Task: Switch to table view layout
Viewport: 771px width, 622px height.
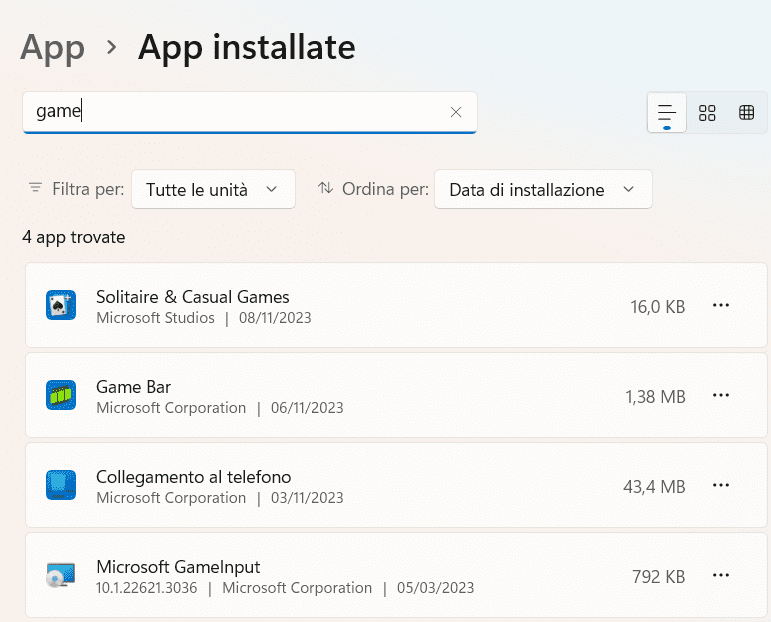Action: (746, 112)
